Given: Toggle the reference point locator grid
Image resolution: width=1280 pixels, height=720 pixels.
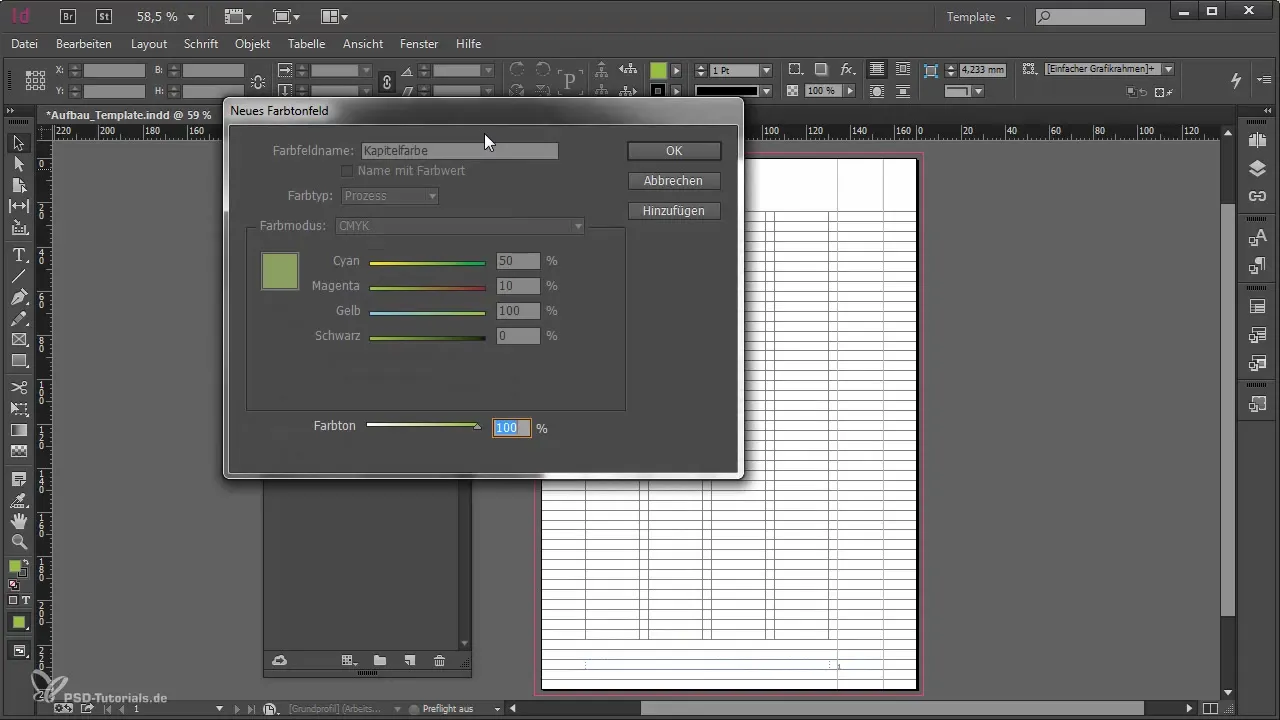Looking at the screenshot, I should (35, 81).
